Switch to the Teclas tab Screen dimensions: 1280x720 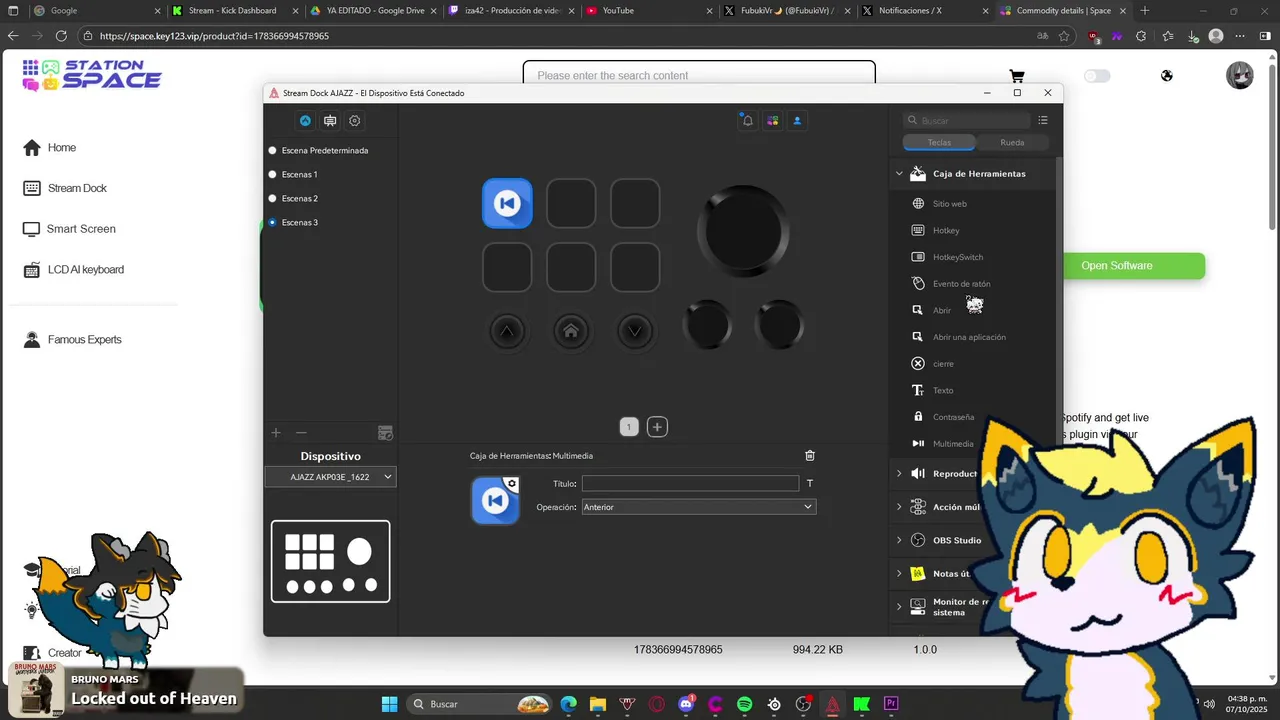(x=939, y=143)
